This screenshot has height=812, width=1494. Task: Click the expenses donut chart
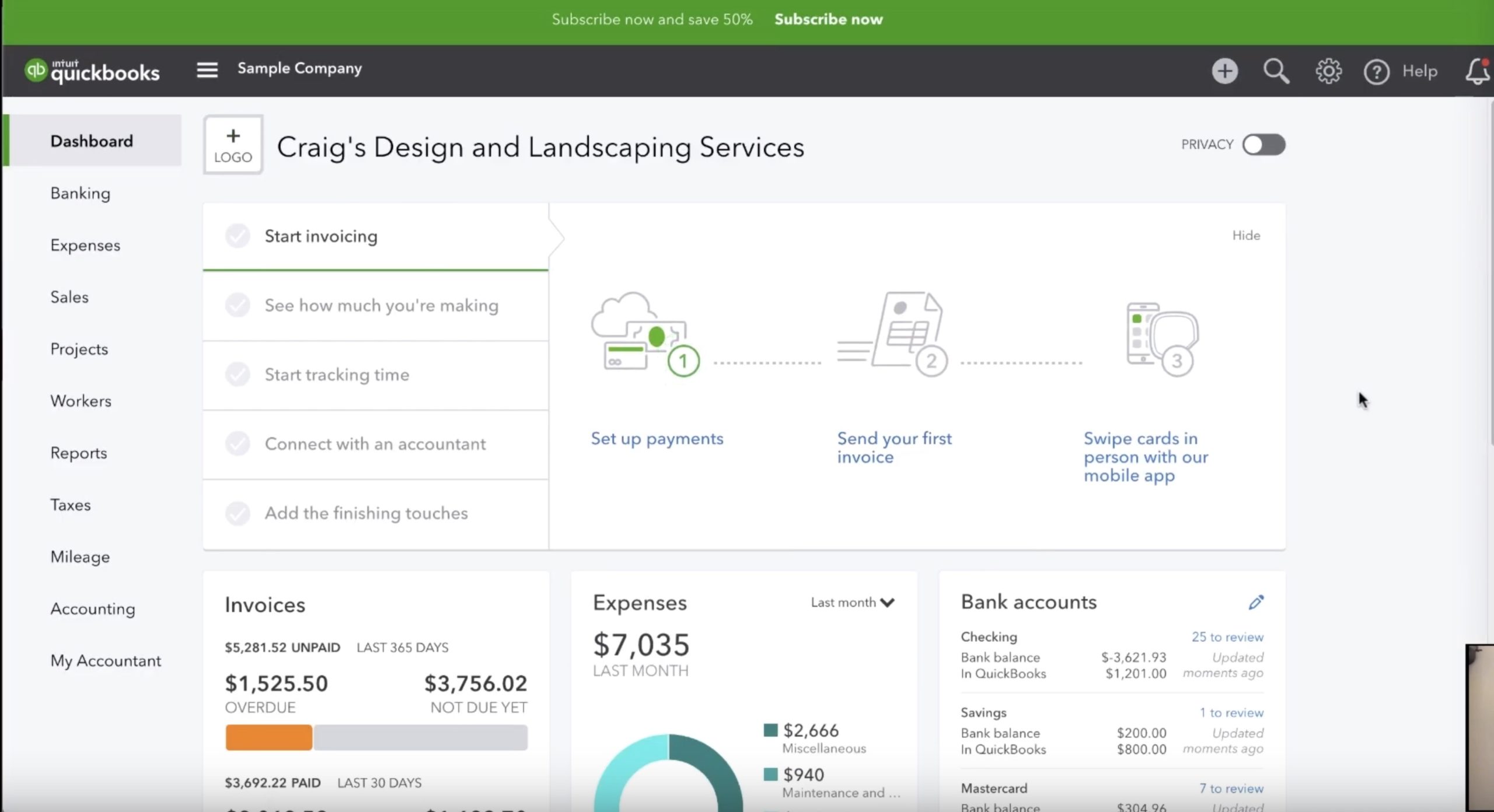click(x=669, y=773)
